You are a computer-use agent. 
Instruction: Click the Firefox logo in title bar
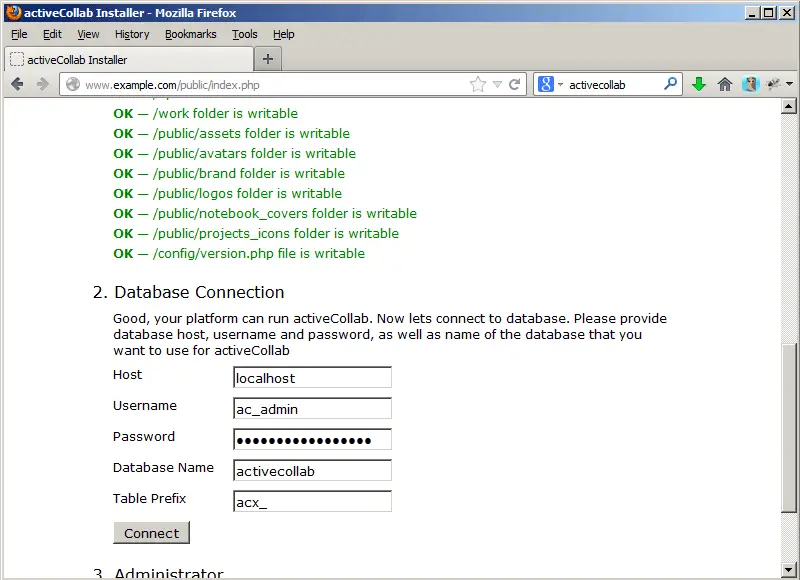[x=14, y=12]
